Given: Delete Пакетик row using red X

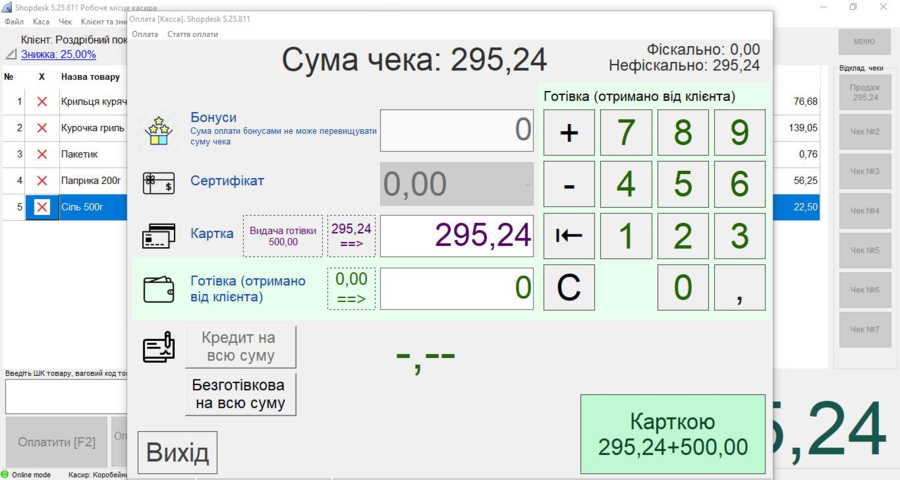Looking at the screenshot, I should pyautogui.click(x=42, y=154).
